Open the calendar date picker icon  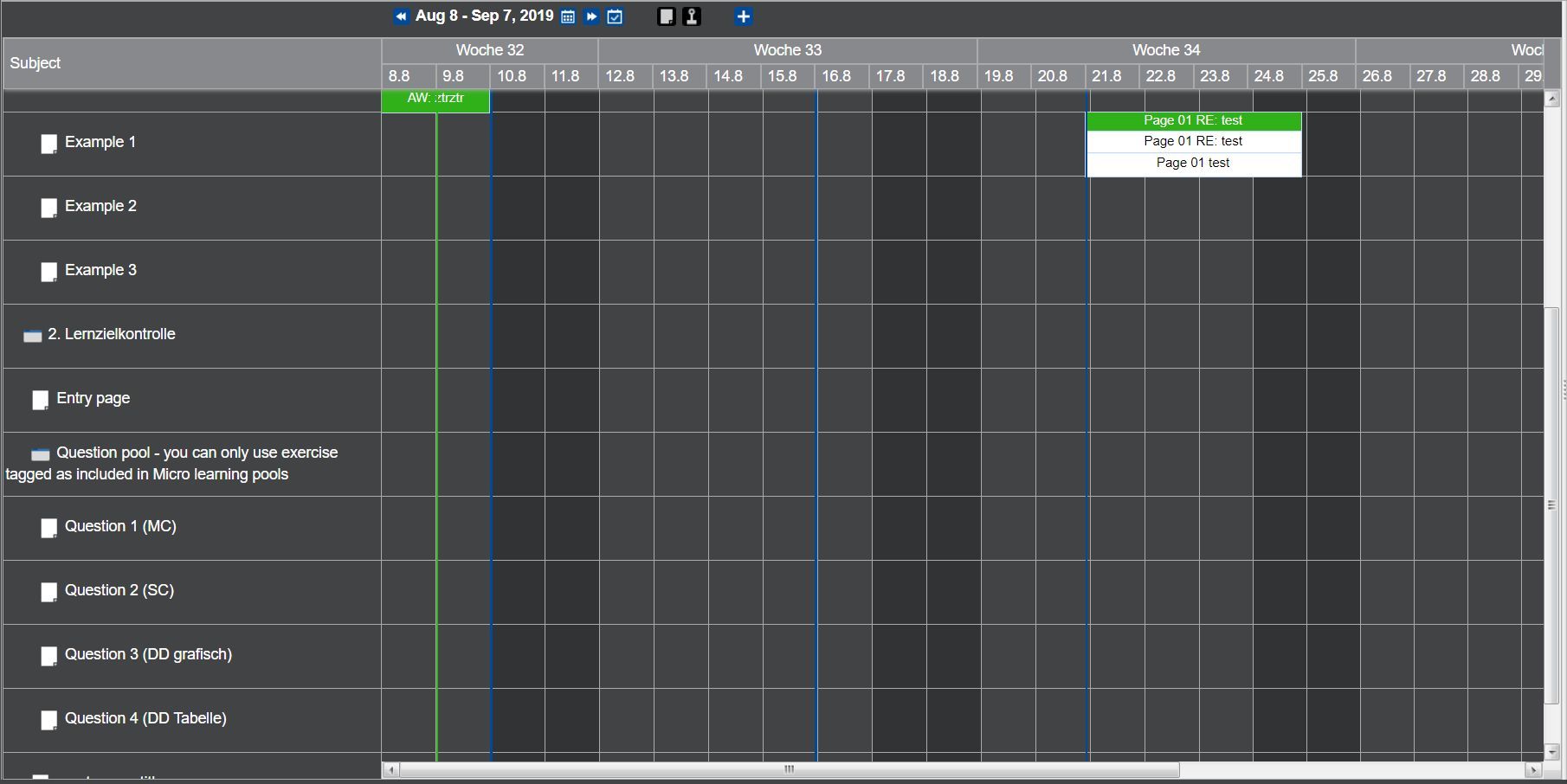[568, 16]
